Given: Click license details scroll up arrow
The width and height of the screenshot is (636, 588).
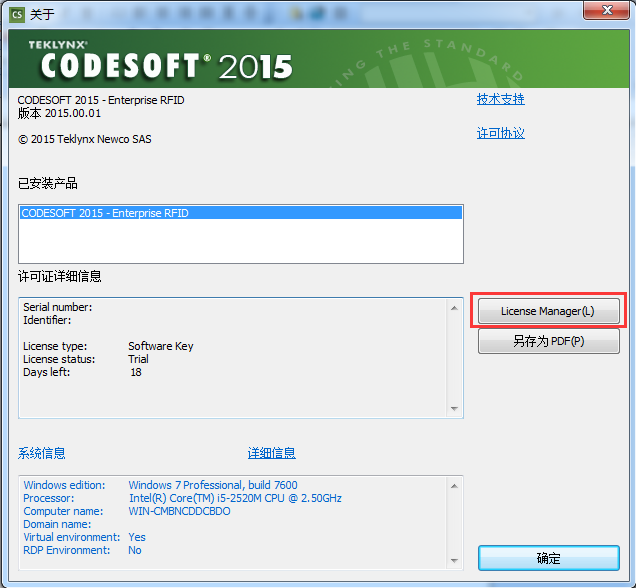Looking at the screenshot, I should pos(454,309).
